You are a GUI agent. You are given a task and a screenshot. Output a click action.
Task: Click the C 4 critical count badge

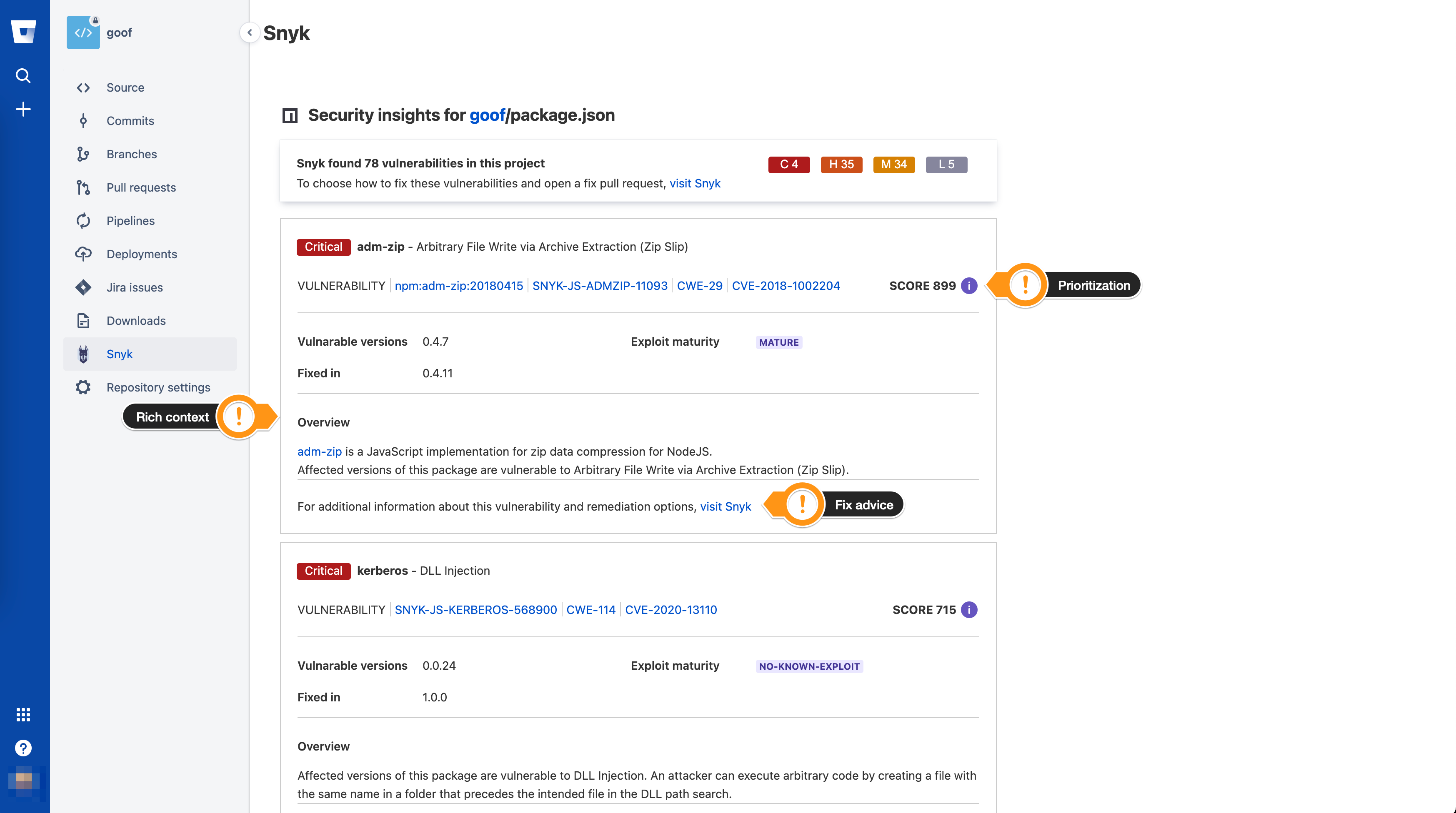789,165
